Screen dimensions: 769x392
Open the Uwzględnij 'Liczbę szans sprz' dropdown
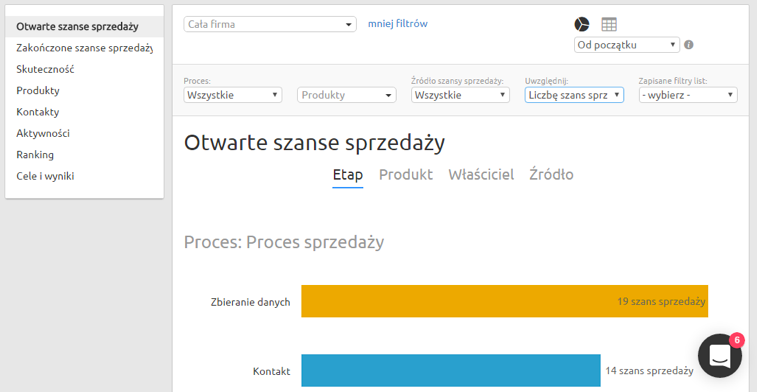tap(574, 95)
